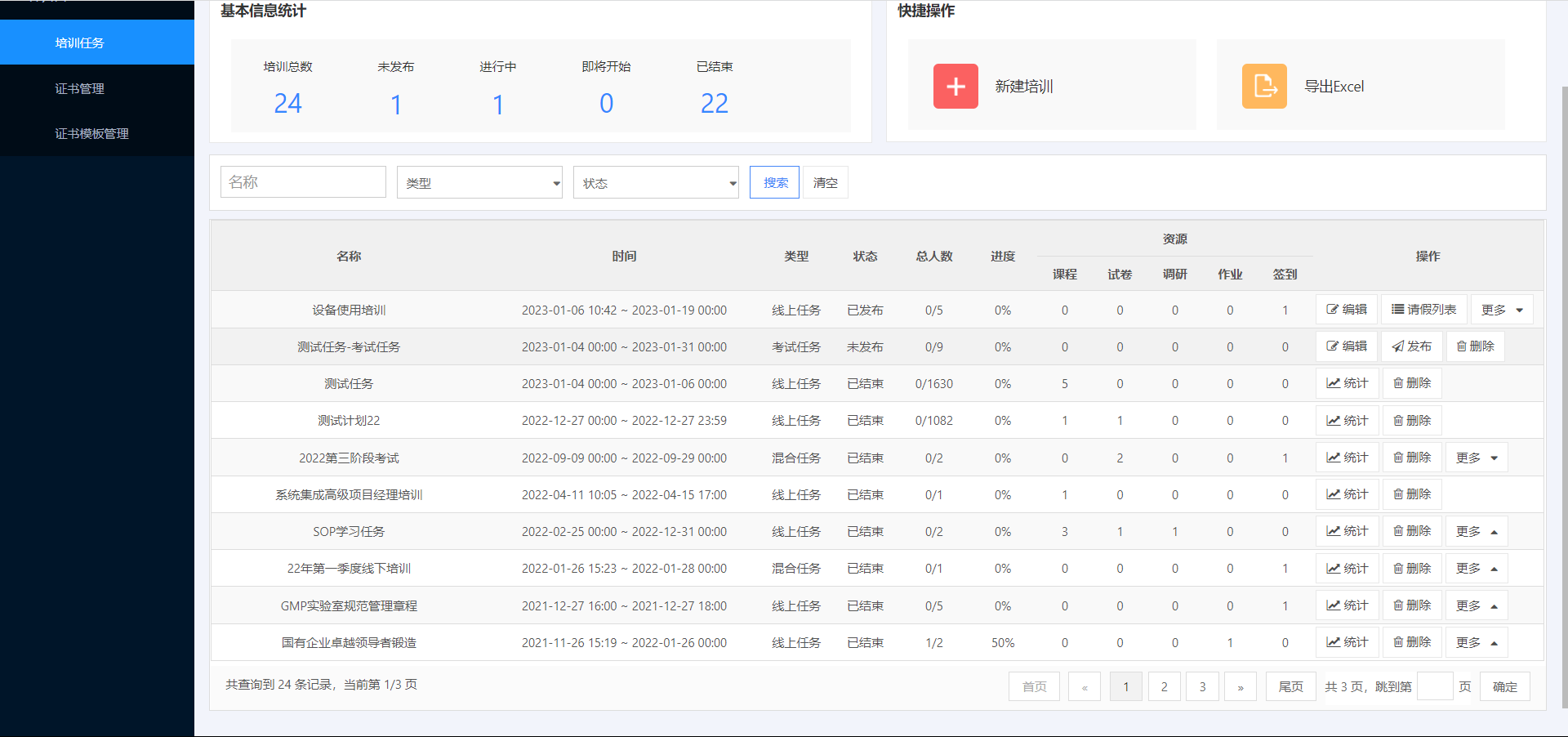Viewport: 1568px width, 737px height.
Task: Click the 搜索 button
Action: point(774,182)
